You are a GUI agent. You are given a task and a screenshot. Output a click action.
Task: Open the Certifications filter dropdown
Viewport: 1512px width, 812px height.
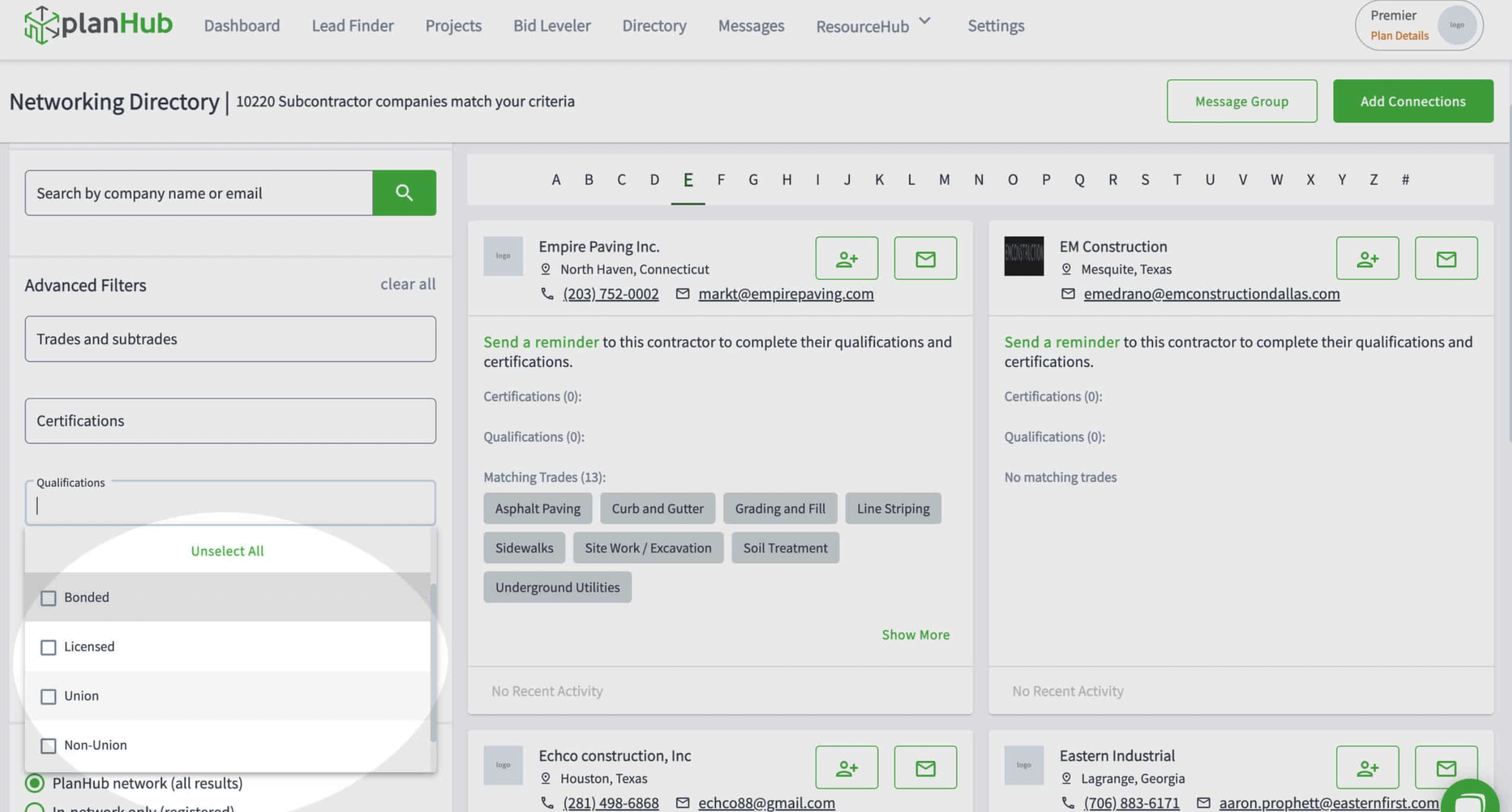point(230,421)
